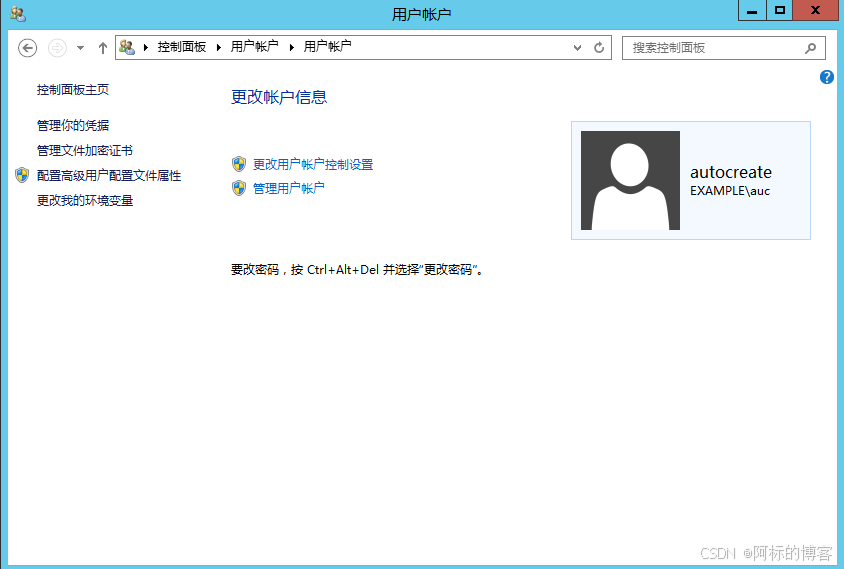Select the first 用户帐户 breadcrumb item

click(255, 47)
